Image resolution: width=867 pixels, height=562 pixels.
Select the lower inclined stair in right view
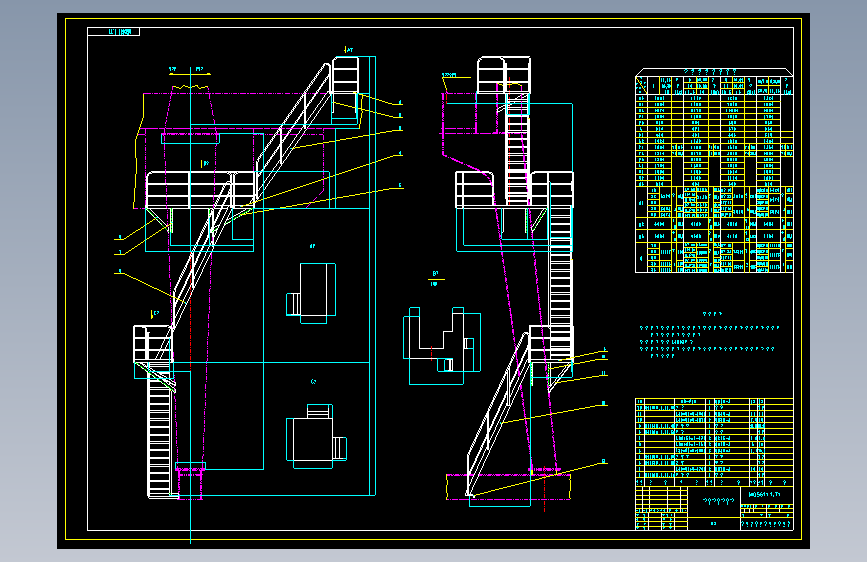[x=498, y=414]
